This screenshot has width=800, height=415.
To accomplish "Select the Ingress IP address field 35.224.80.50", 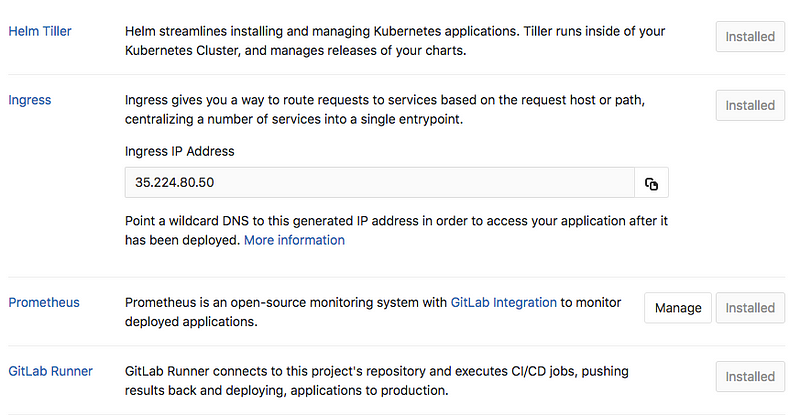I will (380, 183).
